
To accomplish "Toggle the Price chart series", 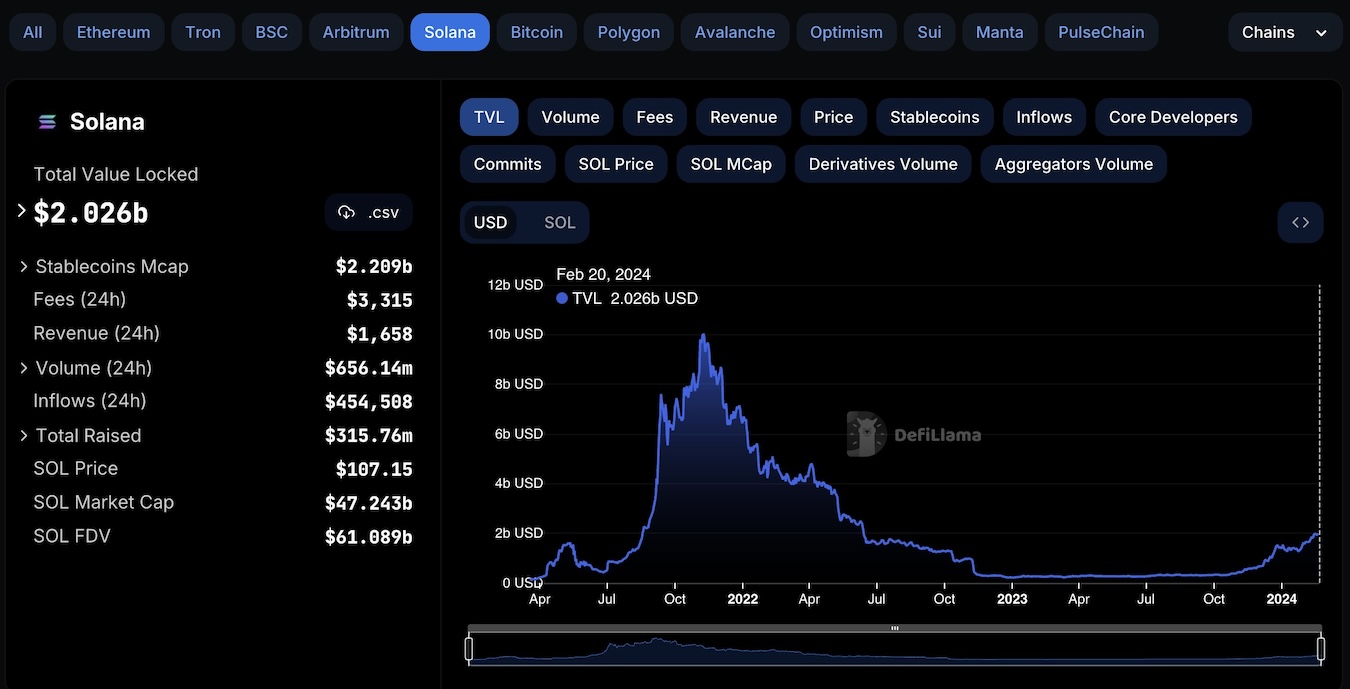I will [x=834, y=117].
